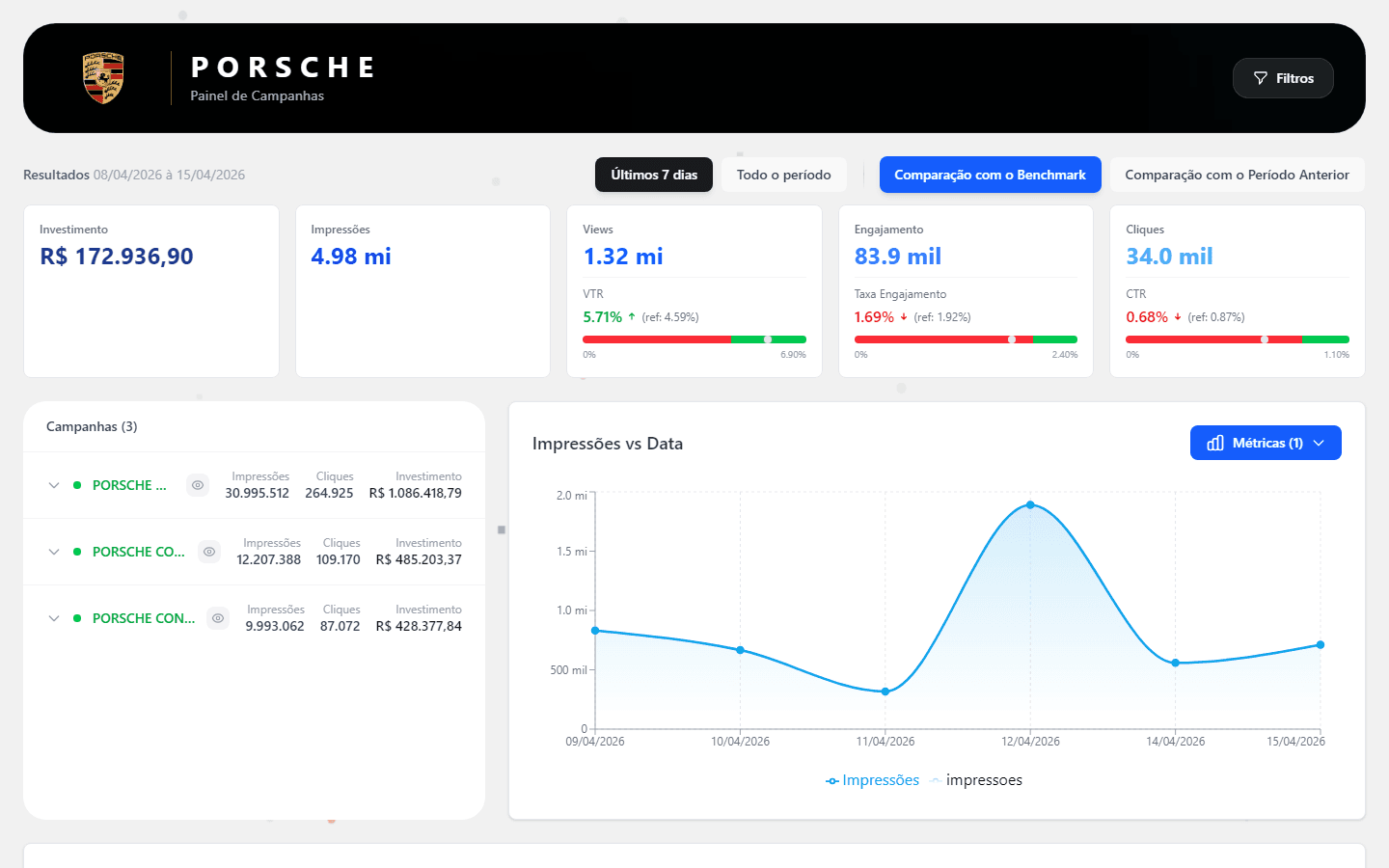Click the chart point at 15/04/2026

[1321, 645]
